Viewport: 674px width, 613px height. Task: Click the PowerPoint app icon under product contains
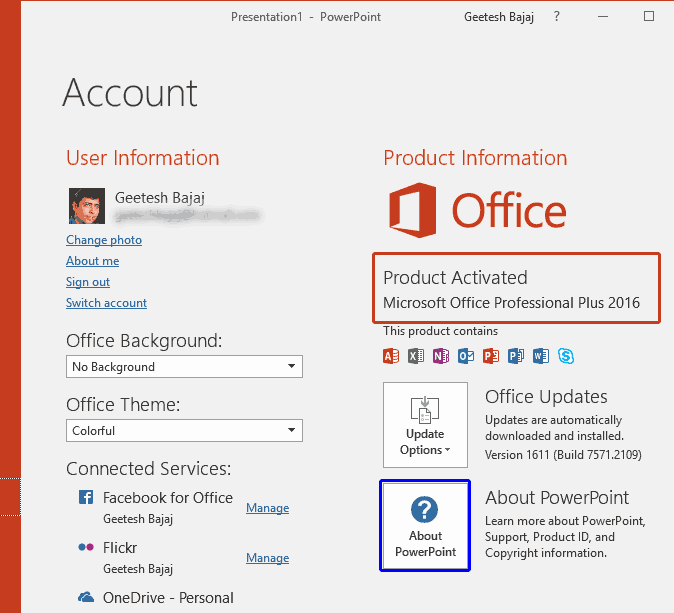click(x=490, y=356)
